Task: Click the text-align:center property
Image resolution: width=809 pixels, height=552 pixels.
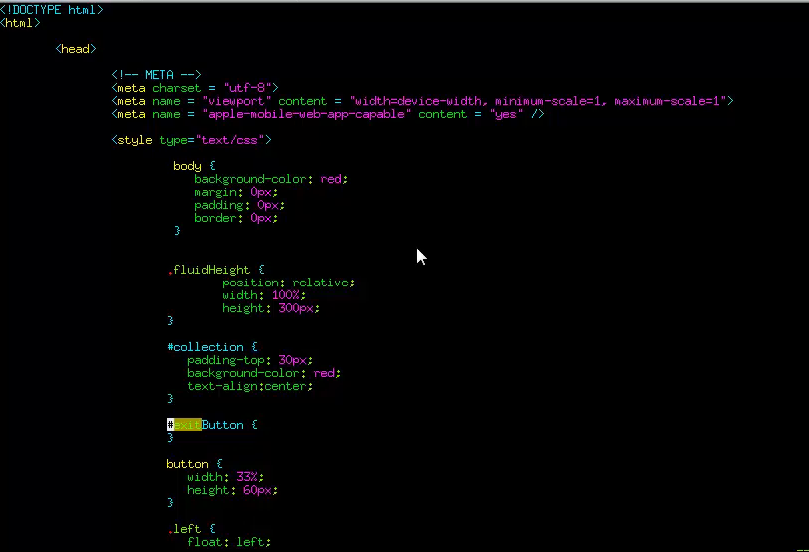Action: [x=249, y=386]
